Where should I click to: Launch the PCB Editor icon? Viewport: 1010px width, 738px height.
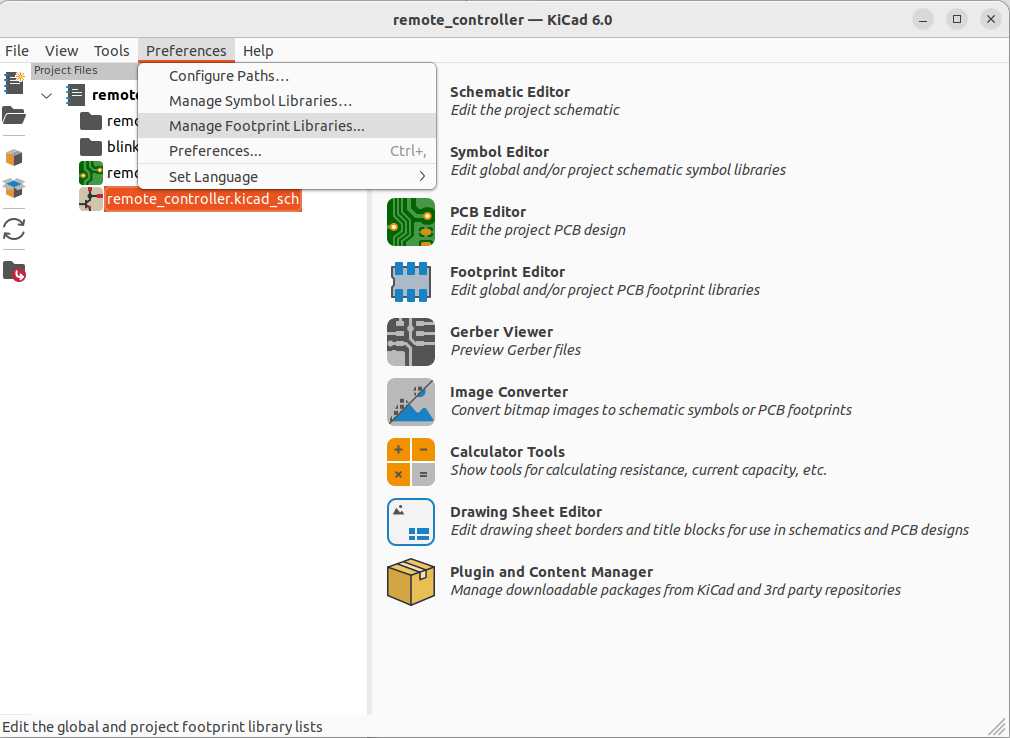410,222
